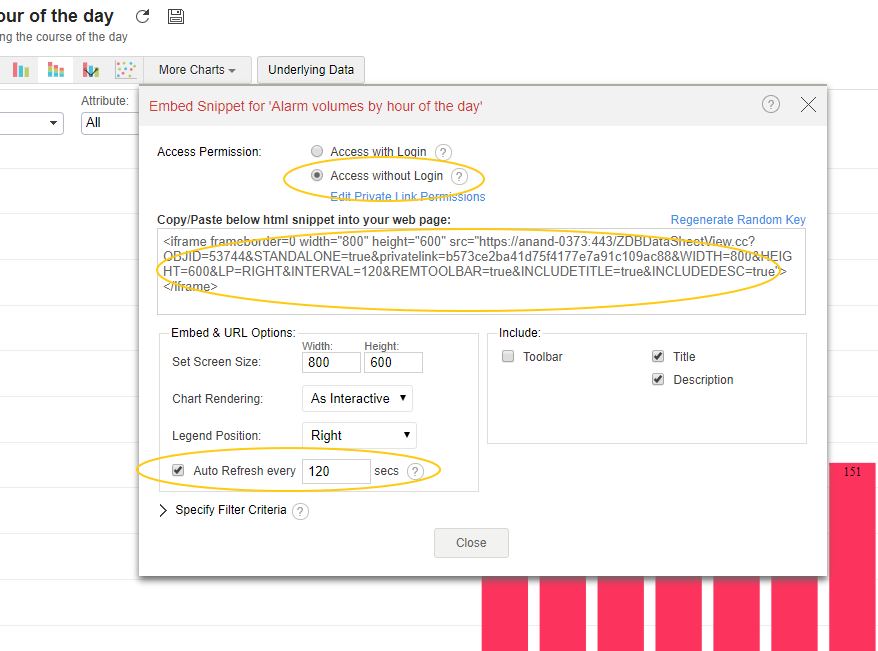Click the refresh icon beside the chart title
The height and width of the screenshot is (651, 878).
[143, 17]
